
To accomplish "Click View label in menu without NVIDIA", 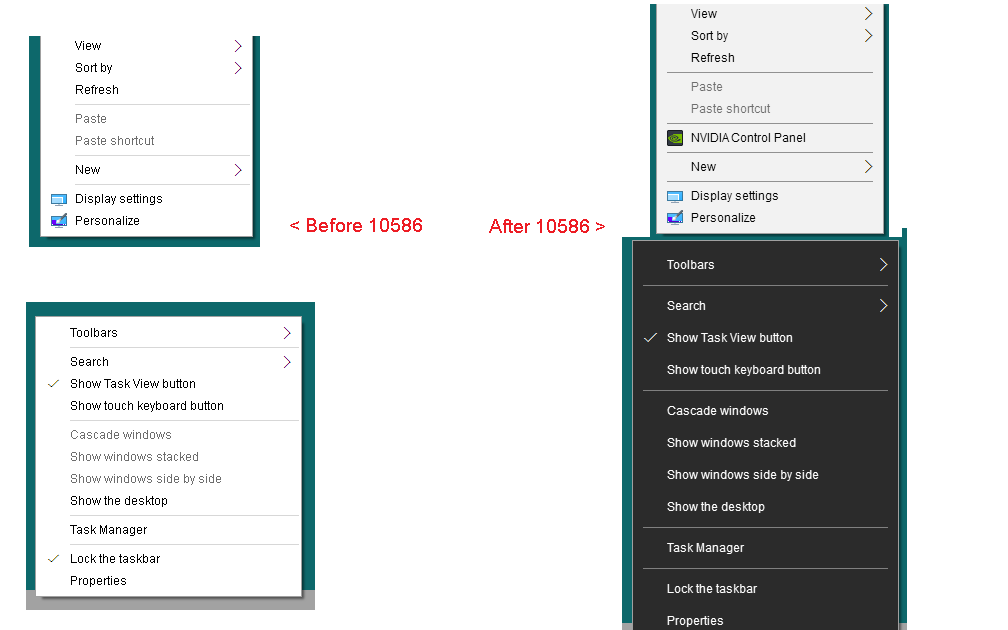I will tap(87, 46).
